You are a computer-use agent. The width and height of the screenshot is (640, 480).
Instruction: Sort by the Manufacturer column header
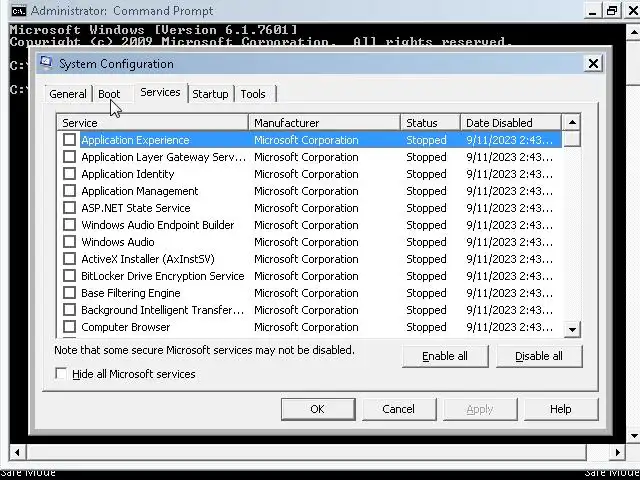(324, 123)
